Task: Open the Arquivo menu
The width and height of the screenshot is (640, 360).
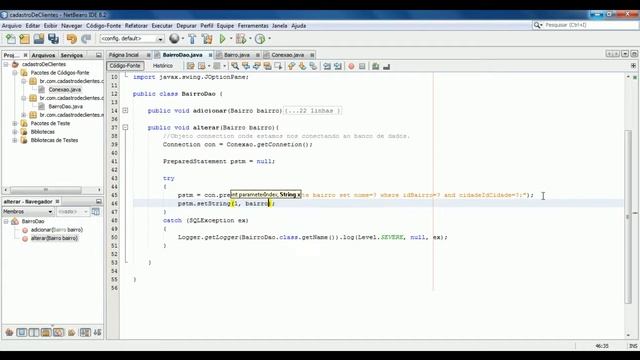Action: [12, 26]
